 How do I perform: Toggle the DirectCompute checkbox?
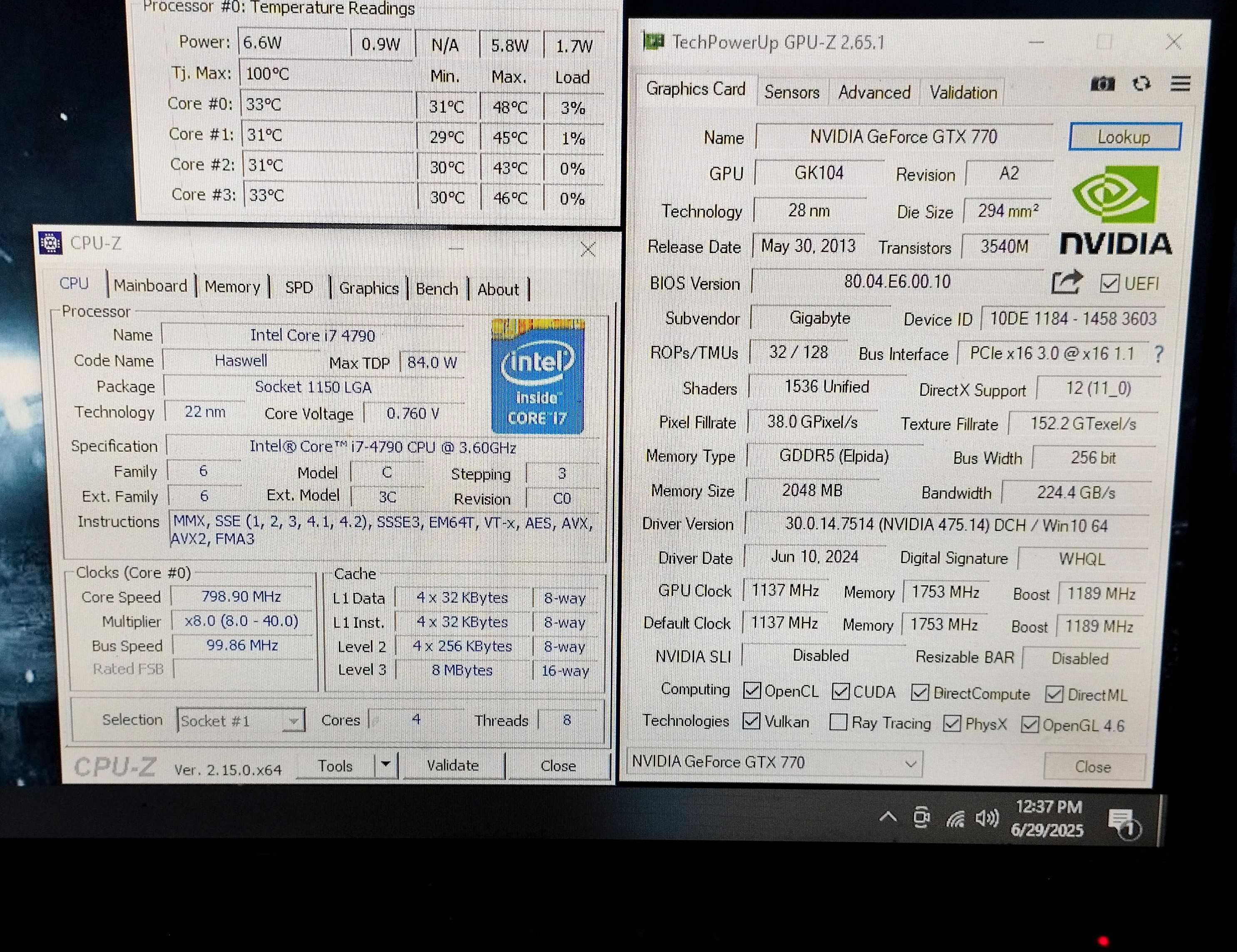[x=920, y=693]
